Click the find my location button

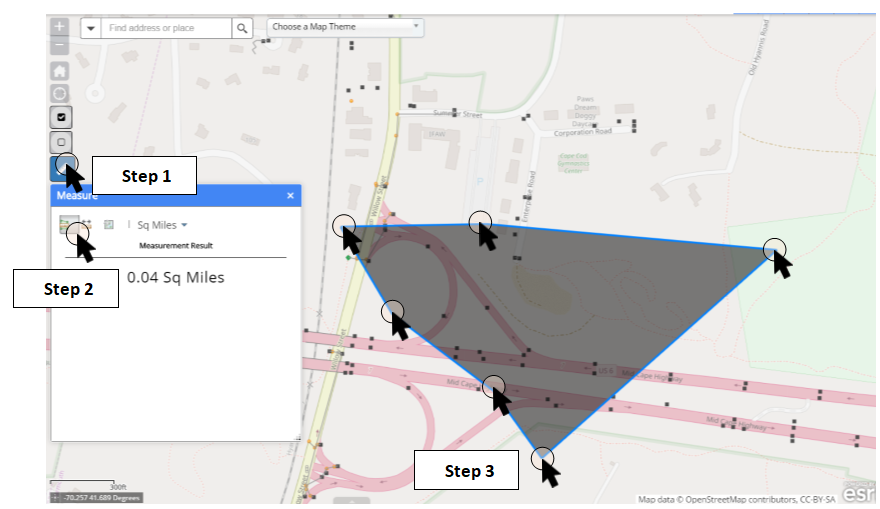[60, 93]
